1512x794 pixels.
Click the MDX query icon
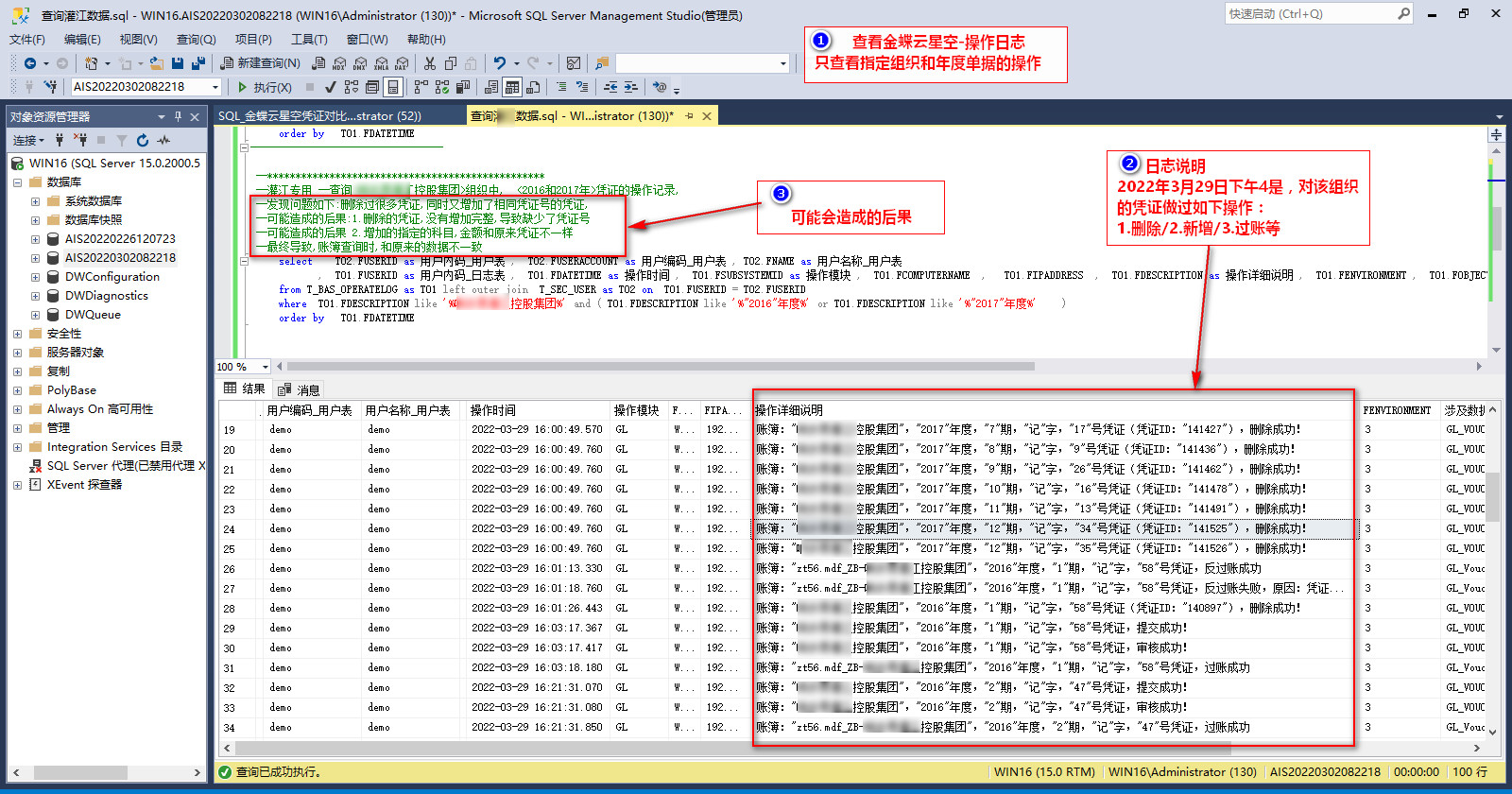[x=339, y=63]
